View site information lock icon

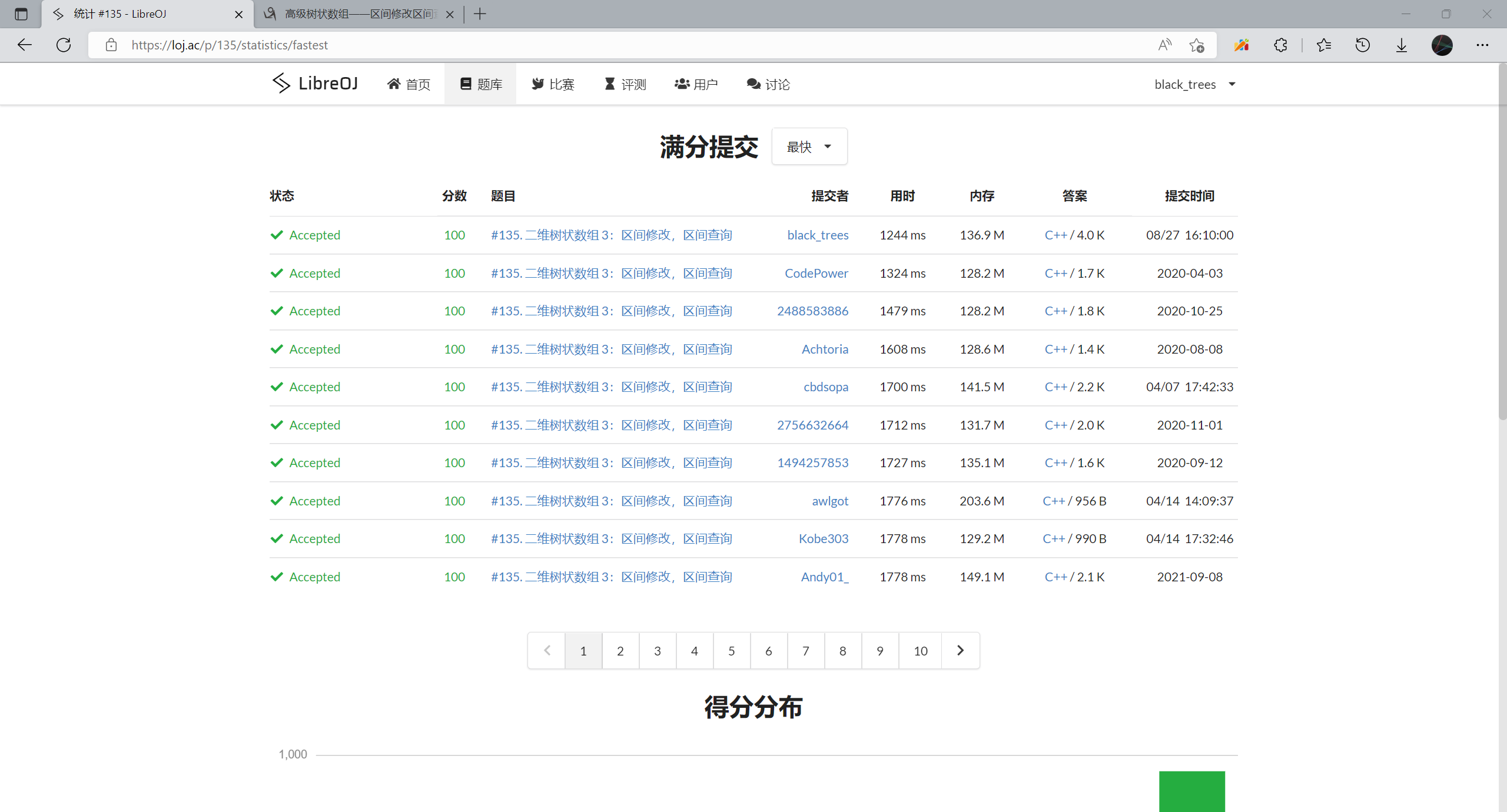111,45
